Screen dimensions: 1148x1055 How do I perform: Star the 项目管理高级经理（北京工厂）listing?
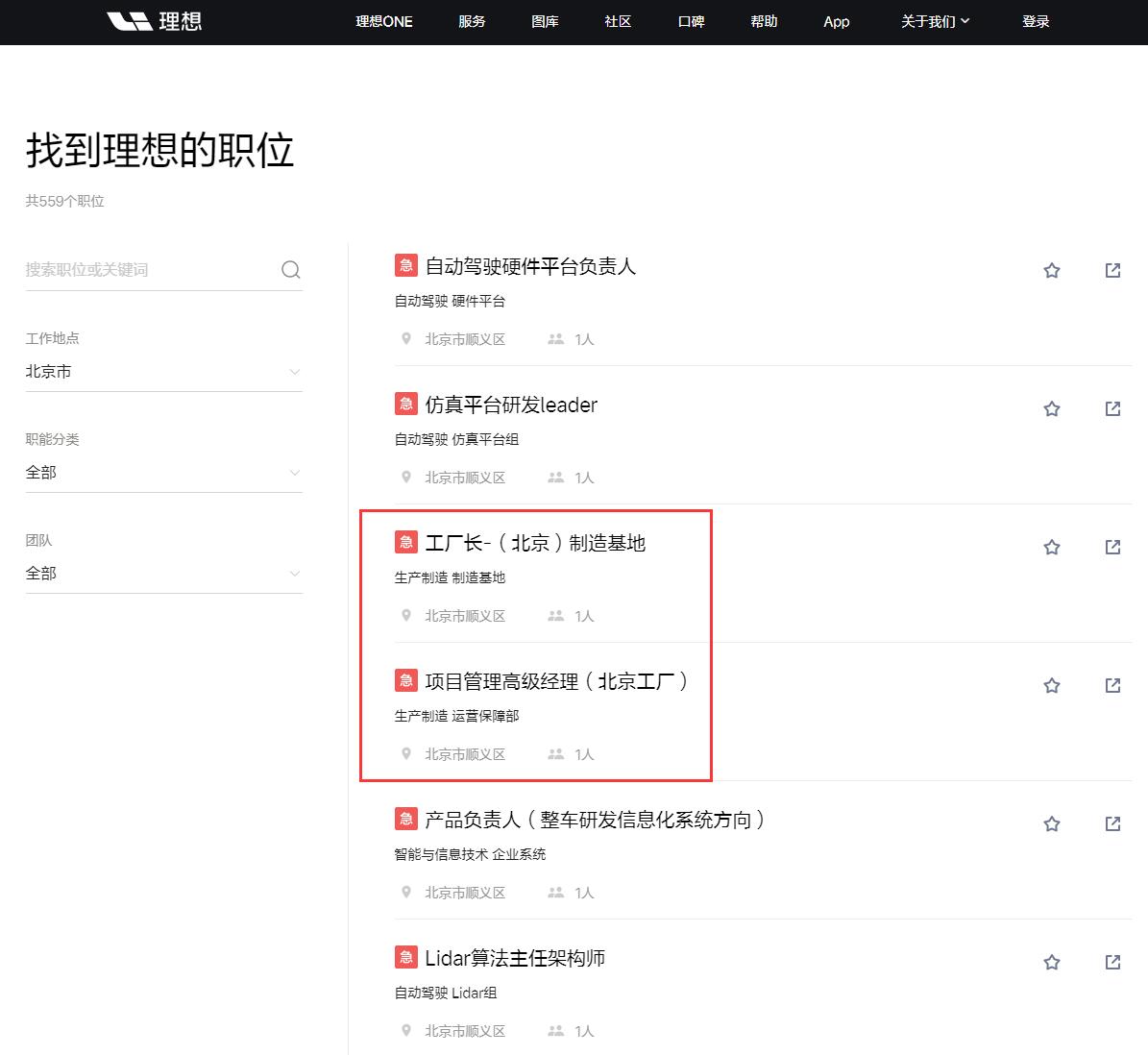(1051, 685)
